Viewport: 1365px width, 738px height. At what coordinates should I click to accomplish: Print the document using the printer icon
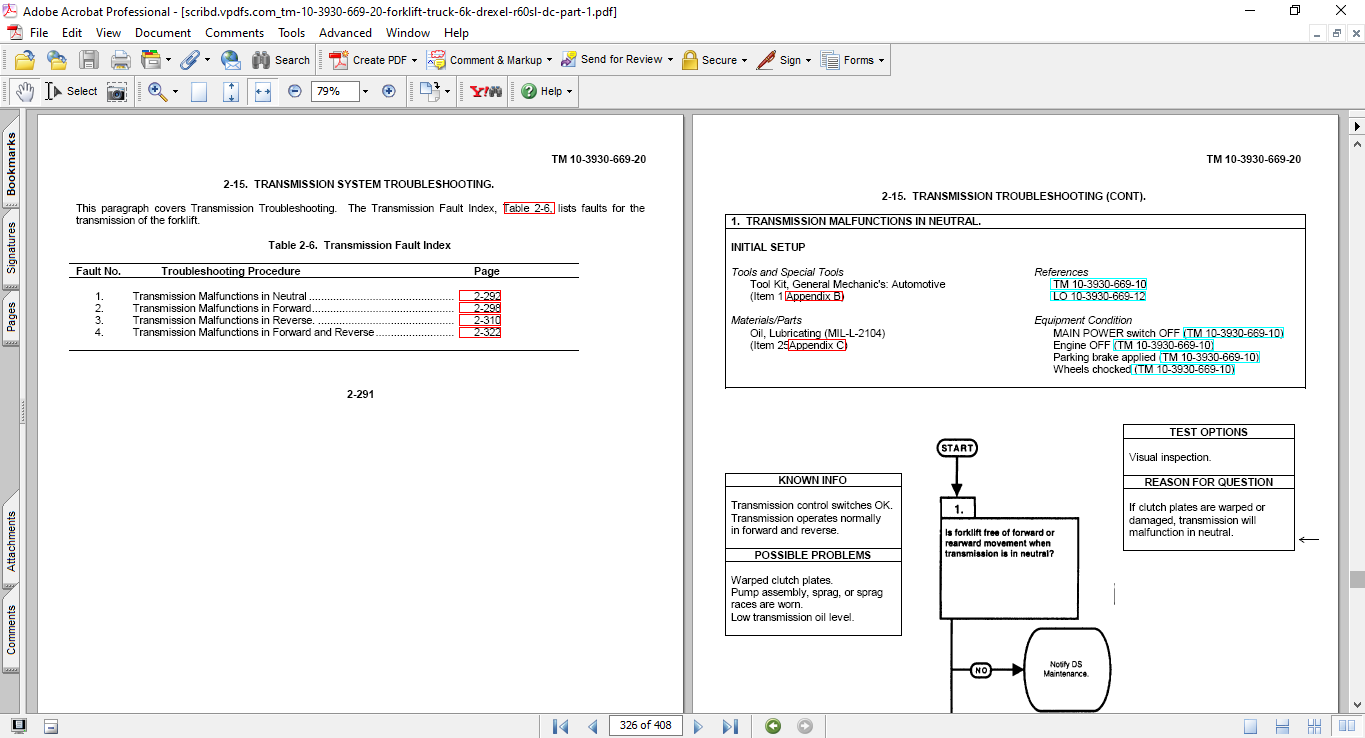click(121, 60)
